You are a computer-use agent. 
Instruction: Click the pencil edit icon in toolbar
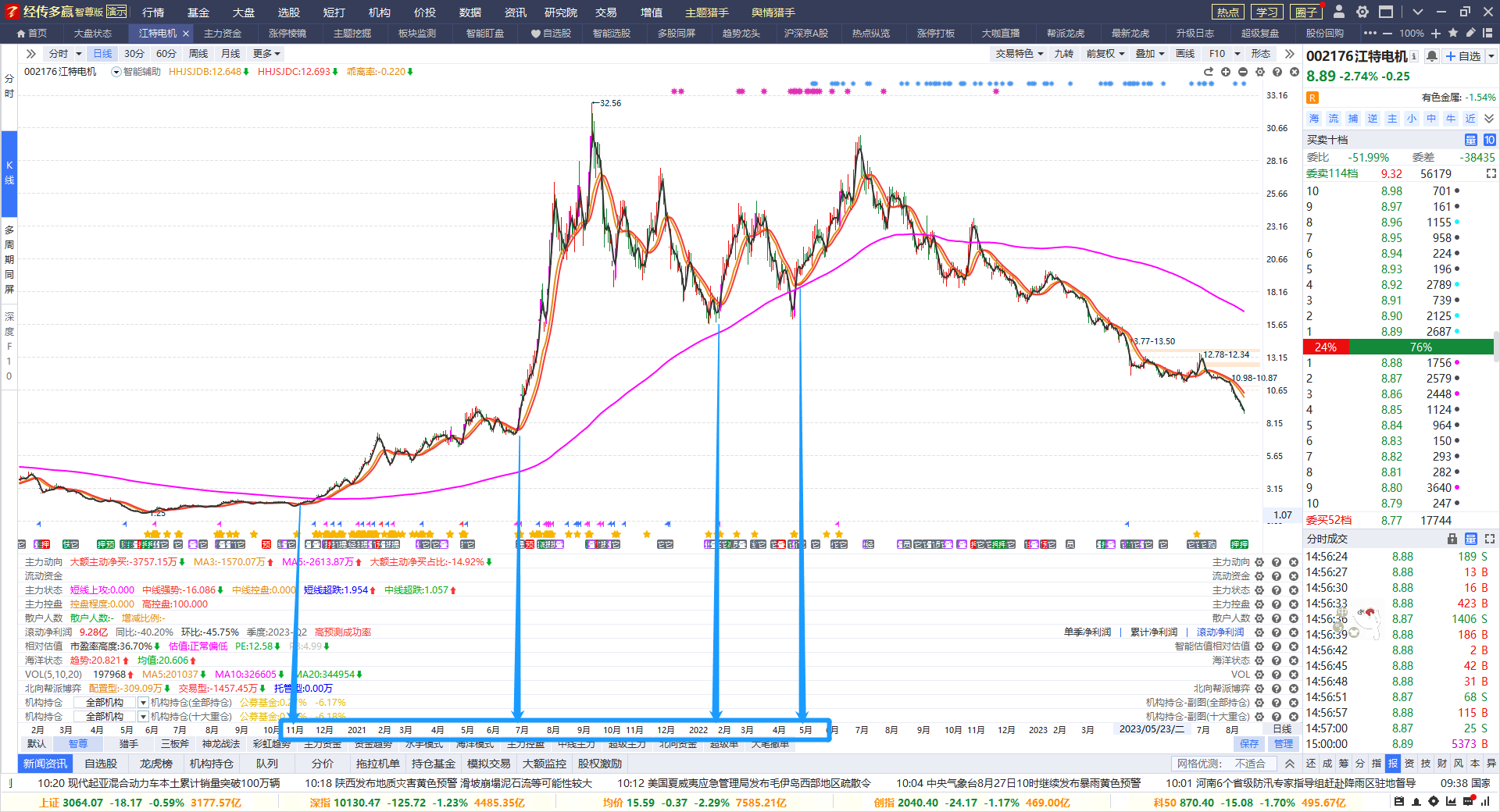pyautogui.click(x=1471, y=33)
